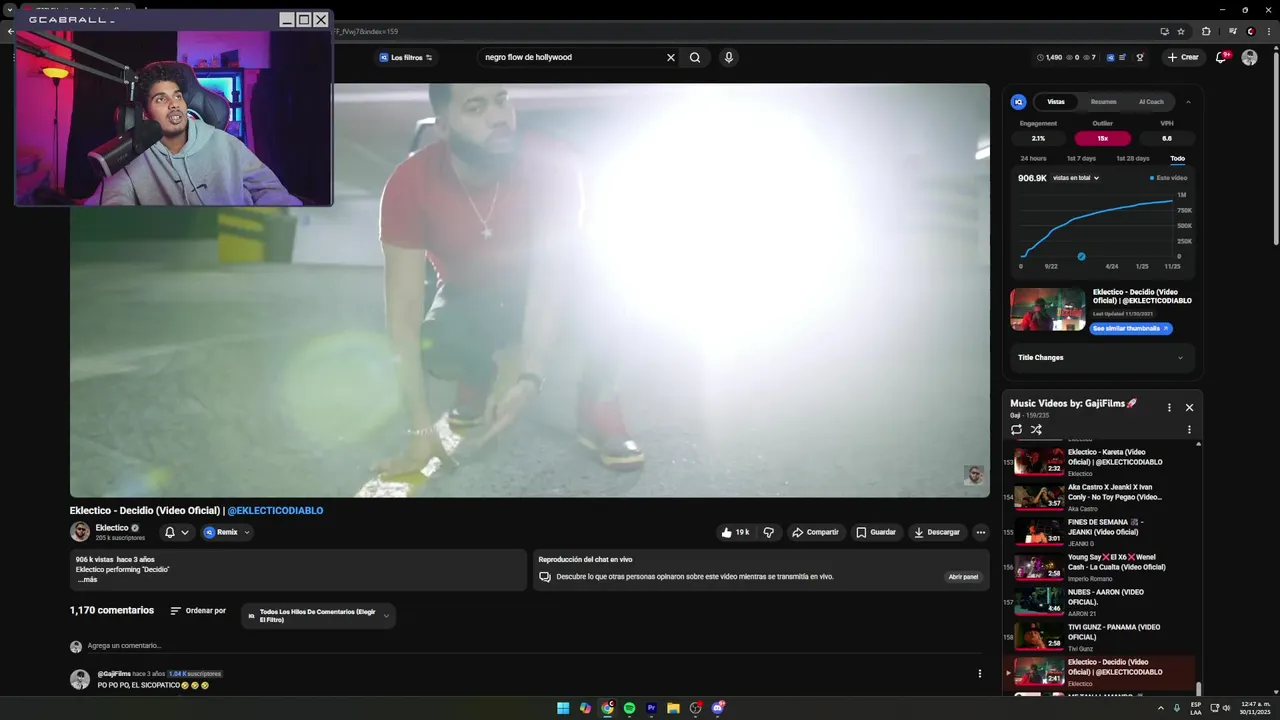1280x720 pixels.
Task: Play TIVI GUNZ - PANAMA from the playlist
Action: click(1103, 636)
